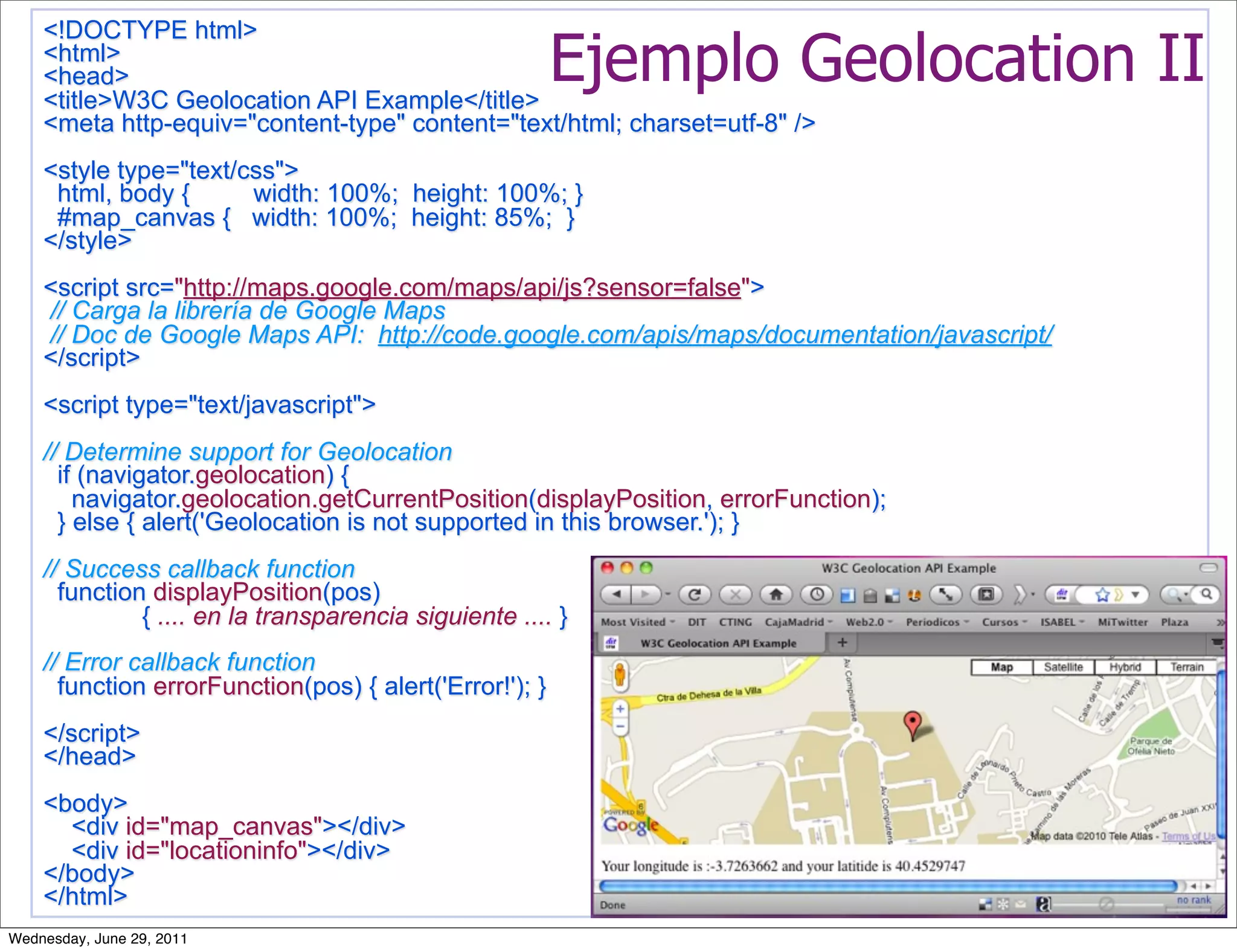Expand the Web2.0 bookmarks folder

point(869,622)
